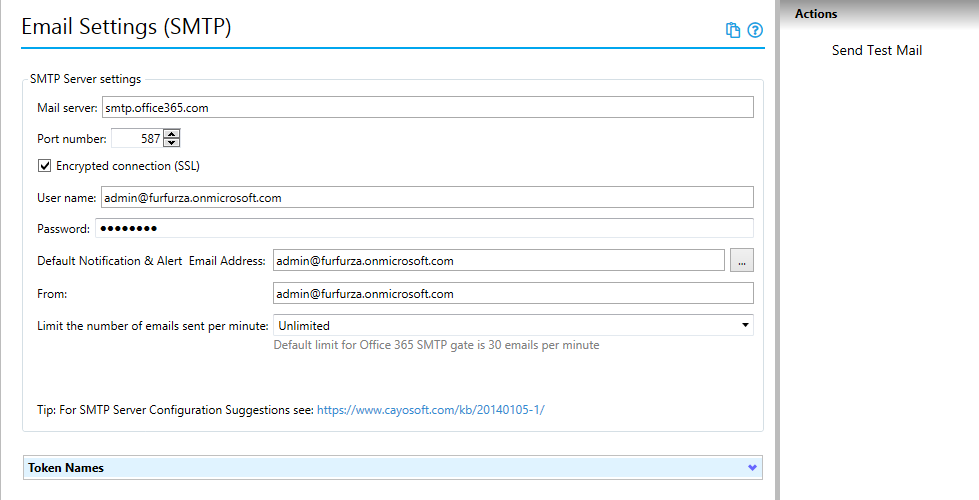Click the copy/paste settings icon
The width and height of the screenshot is (979, 500).
(x=732, y=30)
